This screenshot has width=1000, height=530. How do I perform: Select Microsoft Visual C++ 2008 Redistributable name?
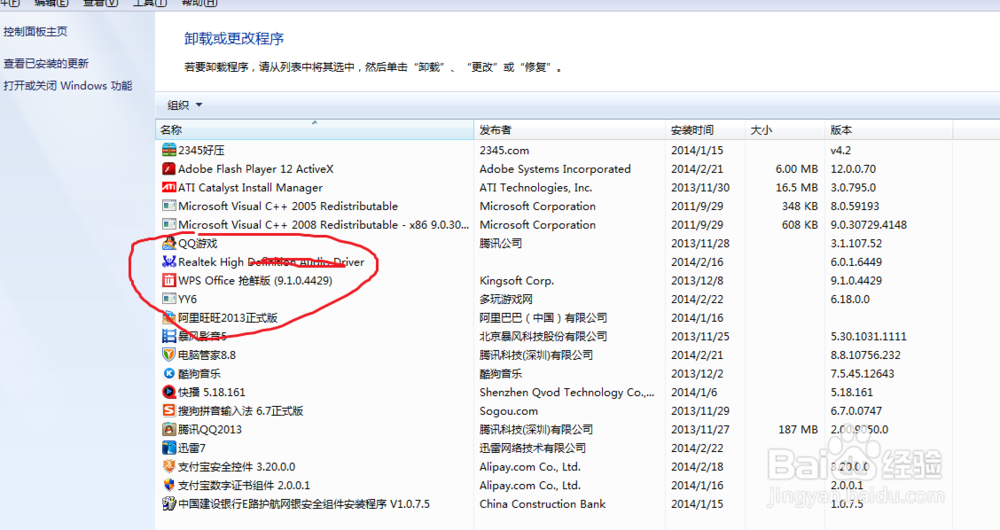click(x=323, y=224)
